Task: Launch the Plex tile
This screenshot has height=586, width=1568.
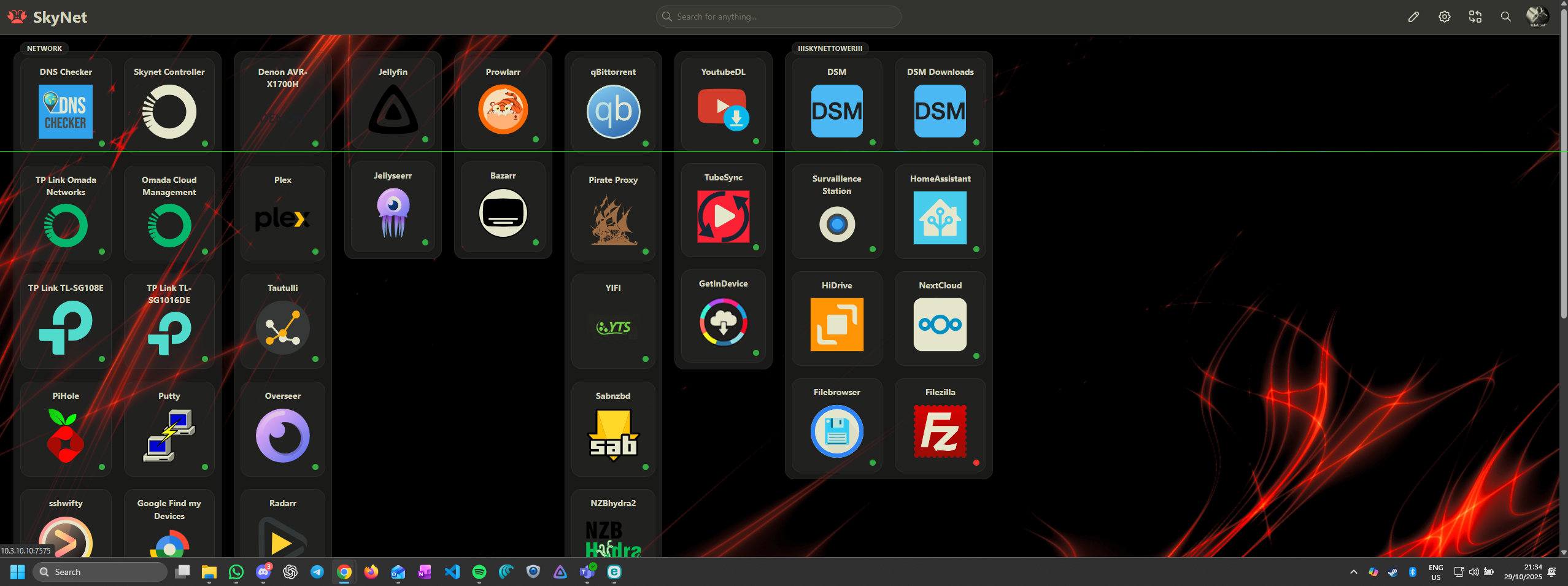Action: (283, 213)
